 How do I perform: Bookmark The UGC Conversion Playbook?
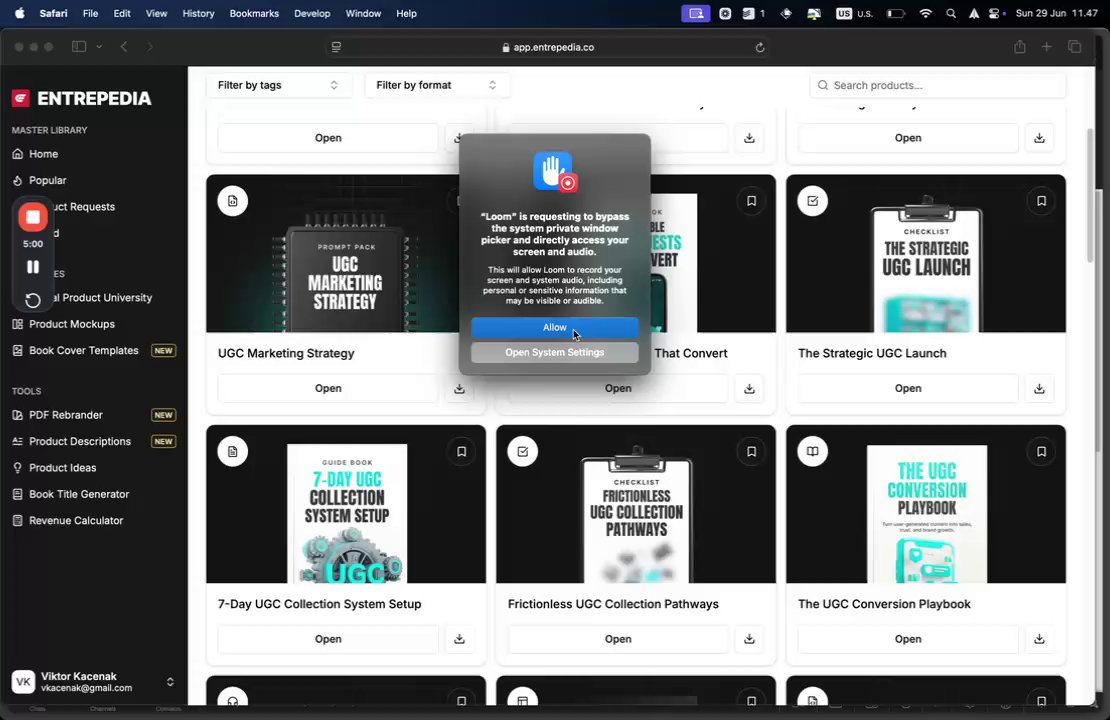click(1041, 452)
